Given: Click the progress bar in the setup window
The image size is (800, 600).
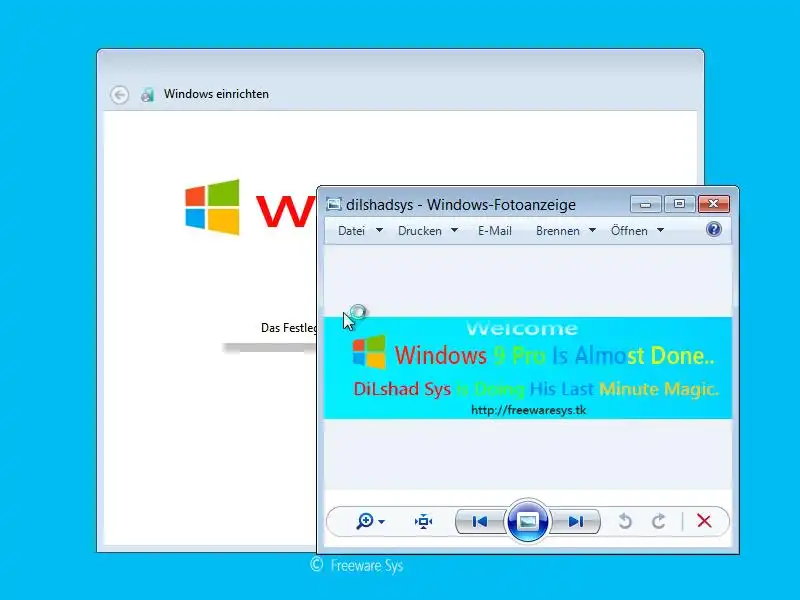Looking at the screenshot, I should pyautogui.click(x=270, y=348).
